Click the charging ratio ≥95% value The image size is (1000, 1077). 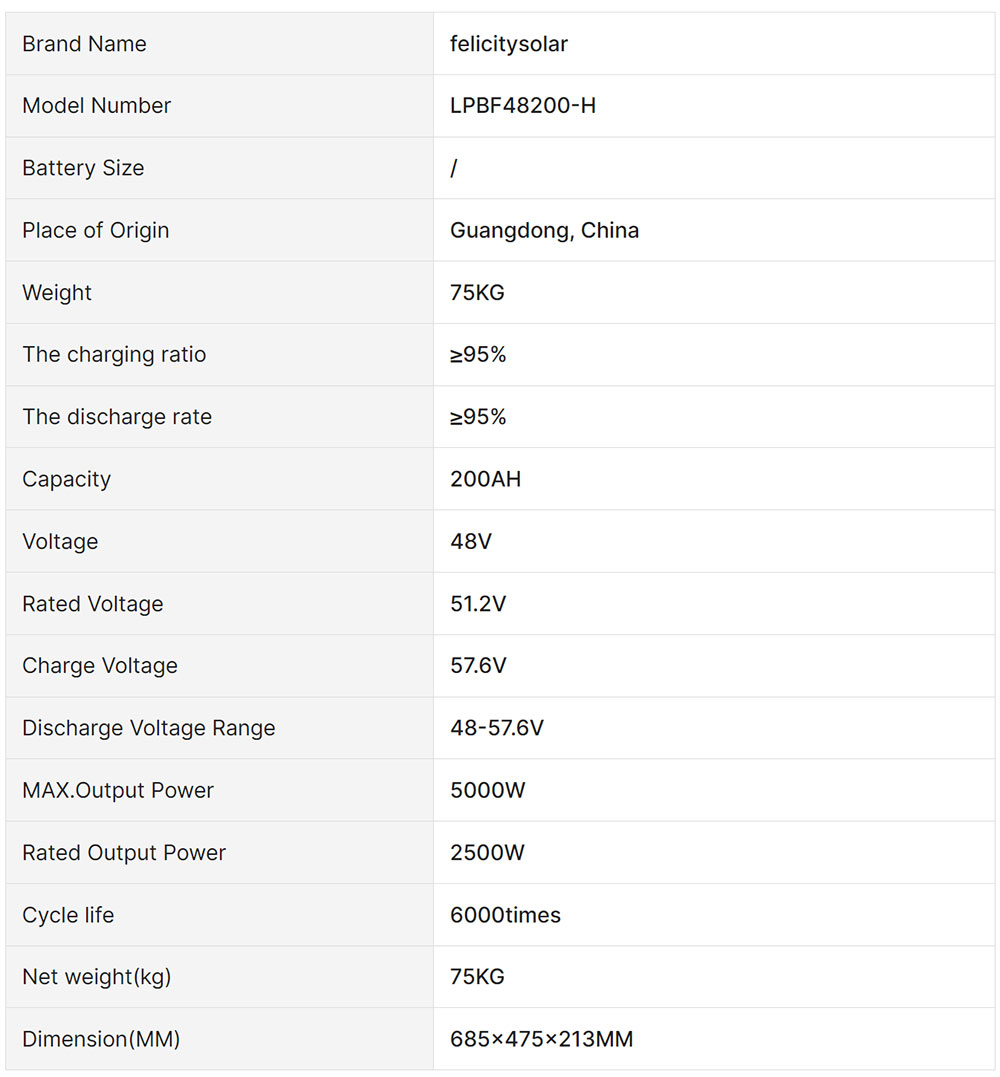(x=478, y=354)
